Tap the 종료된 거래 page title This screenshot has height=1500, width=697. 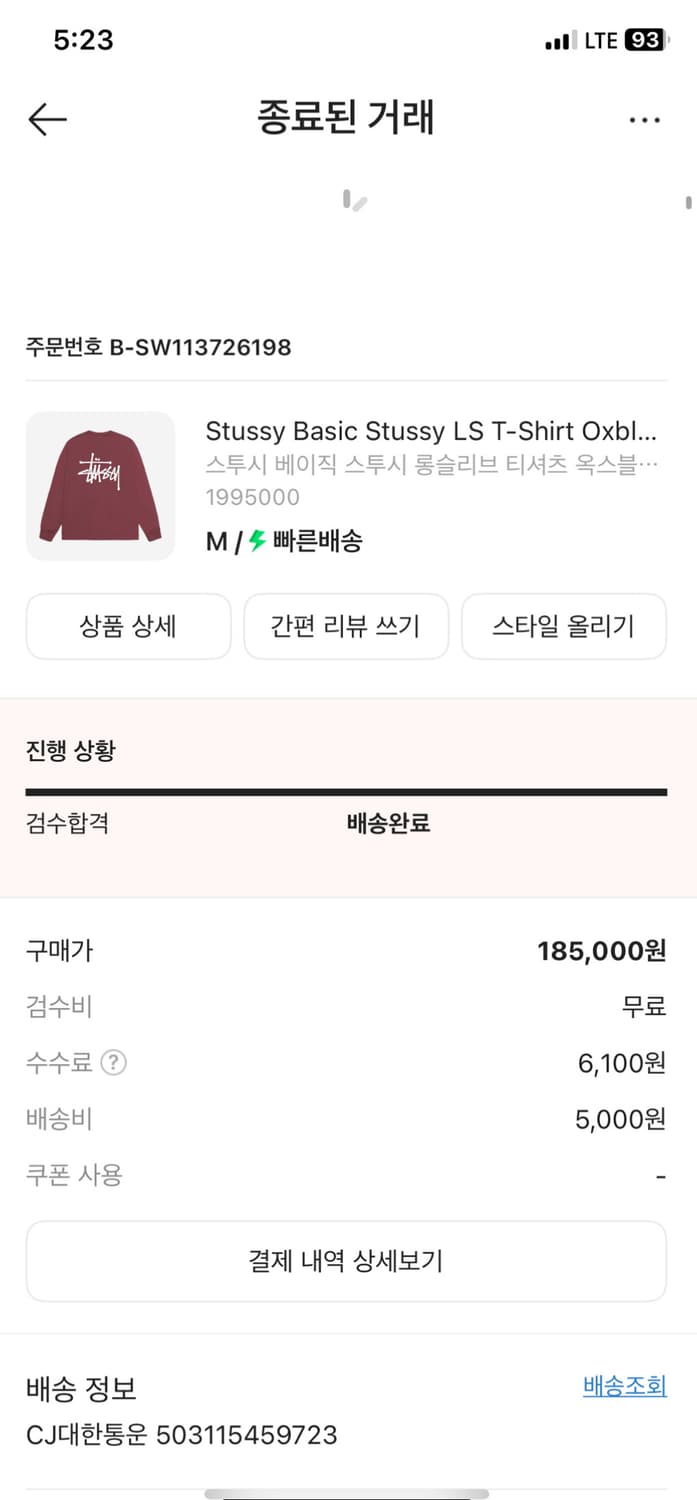pos(346,118)
